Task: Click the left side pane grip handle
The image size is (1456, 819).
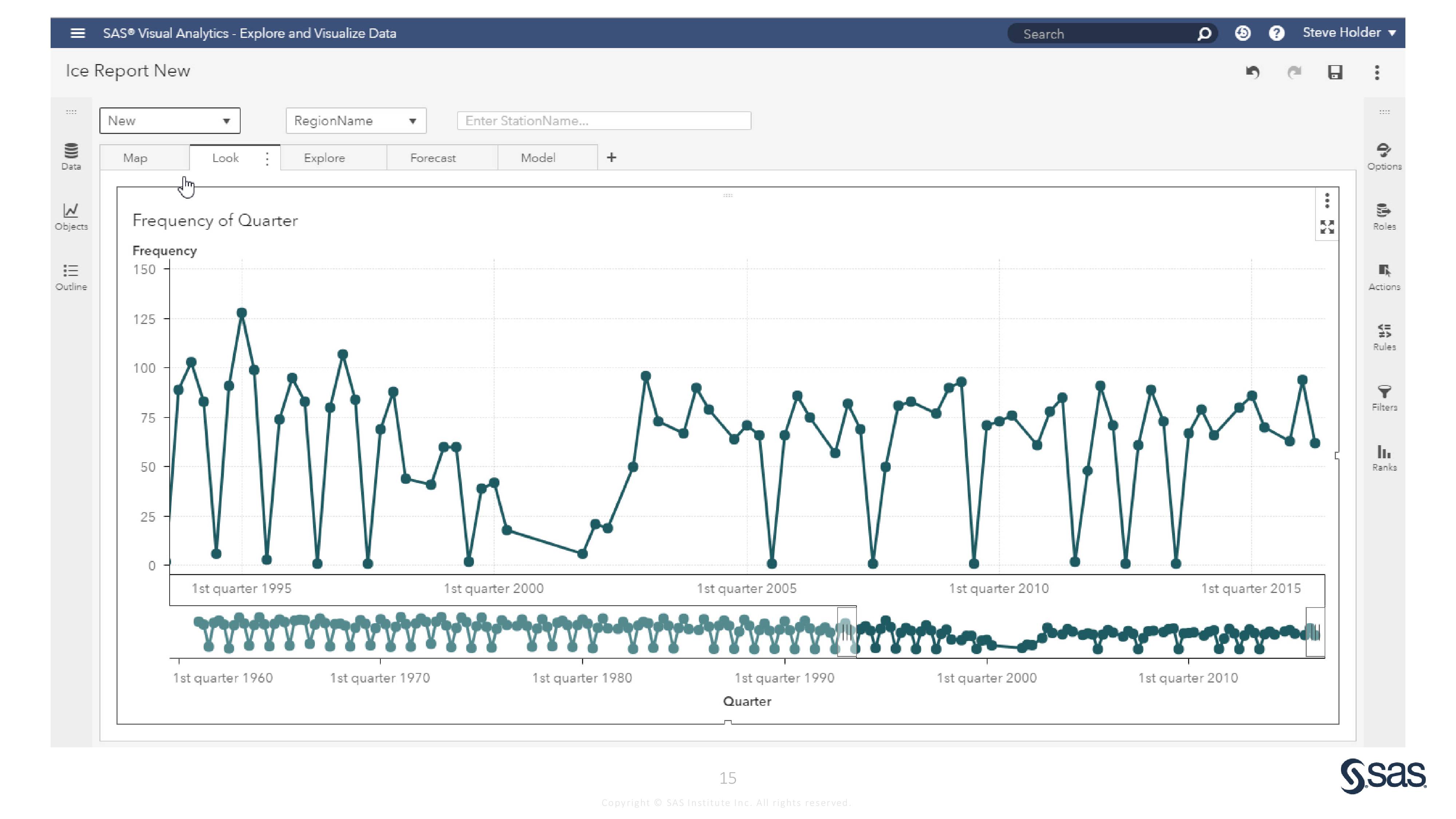Action: pyautogui.click(x=71, y=112)
